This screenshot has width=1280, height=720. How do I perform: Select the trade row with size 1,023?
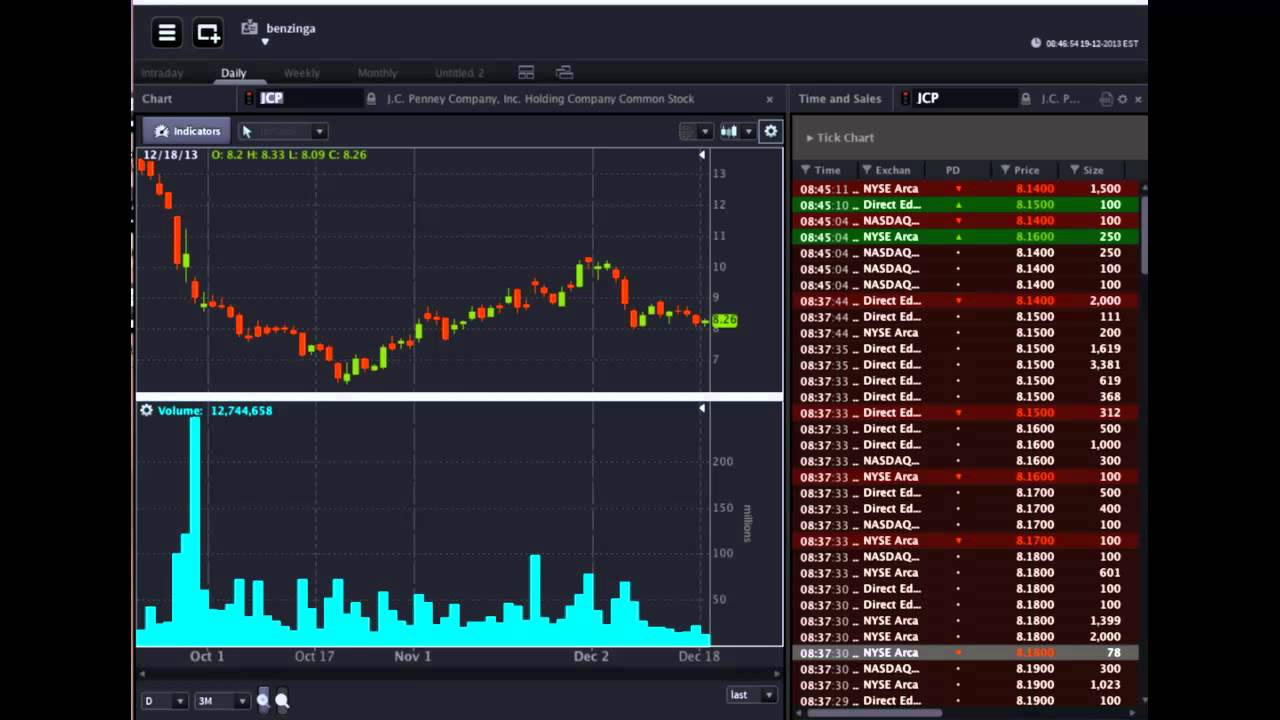tap(966, 685)
